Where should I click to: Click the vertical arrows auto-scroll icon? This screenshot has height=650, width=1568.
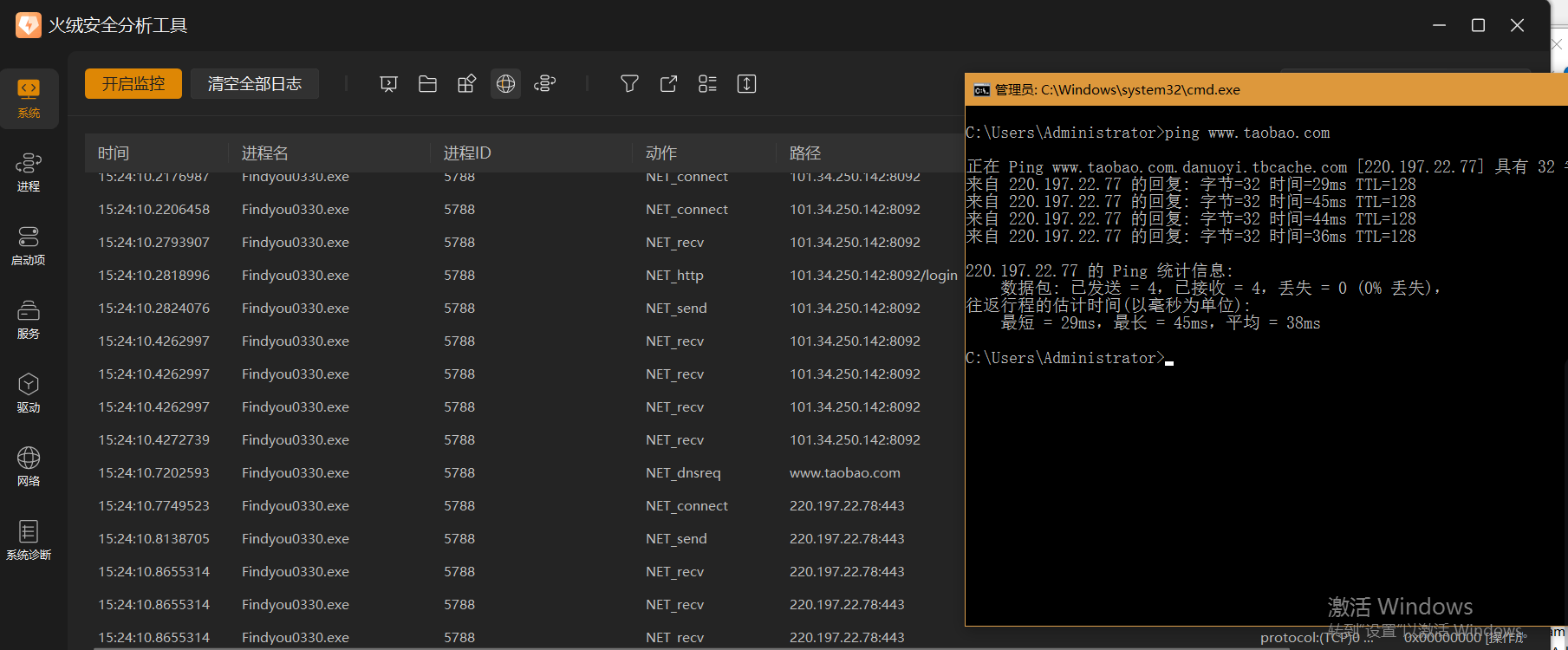[746, 84]
